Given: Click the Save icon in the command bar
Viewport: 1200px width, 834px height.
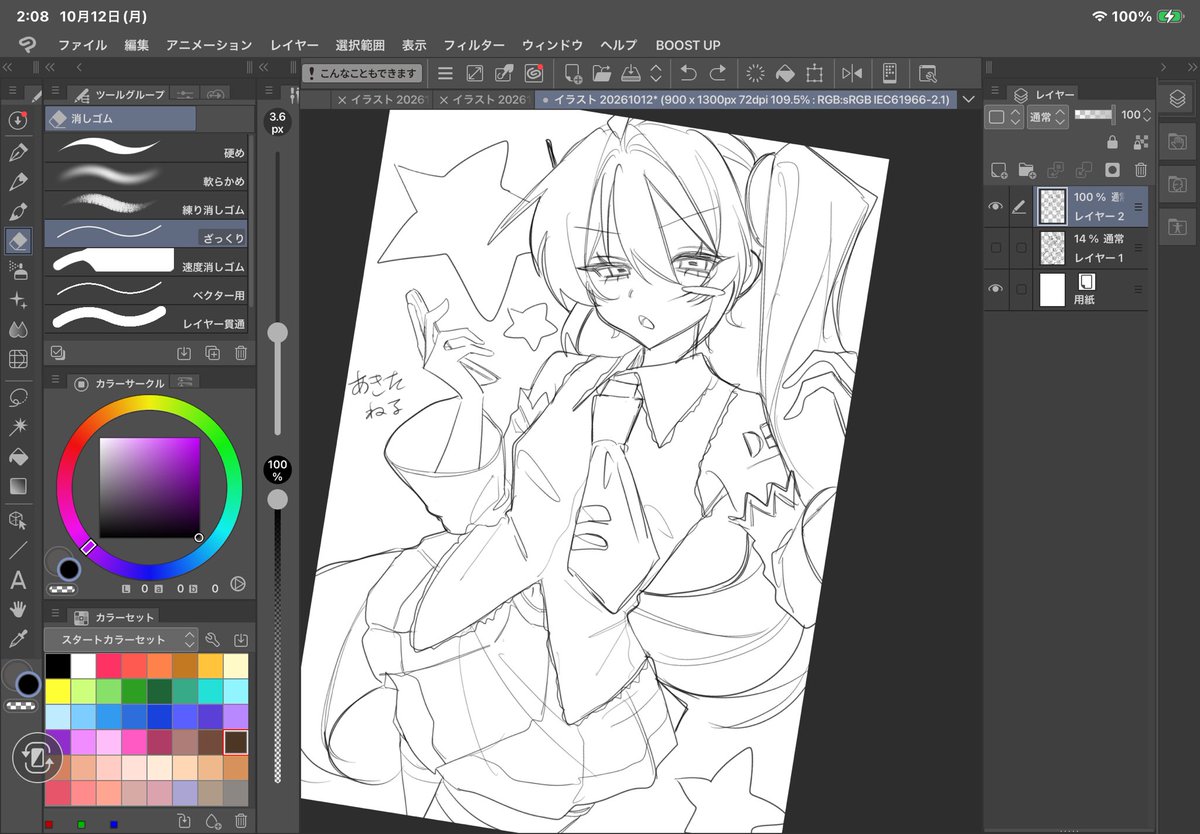Looking at the screenshot, I should [630, 73].
